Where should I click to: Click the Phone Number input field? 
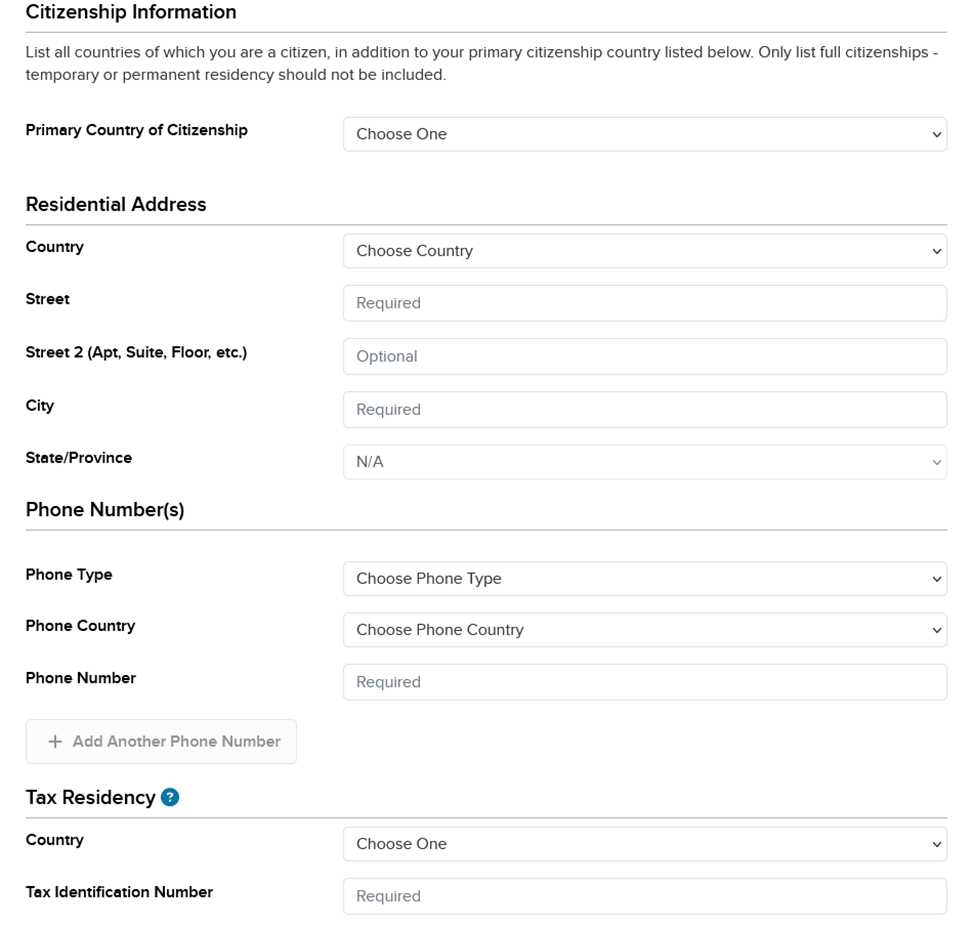tap(644, 682)
